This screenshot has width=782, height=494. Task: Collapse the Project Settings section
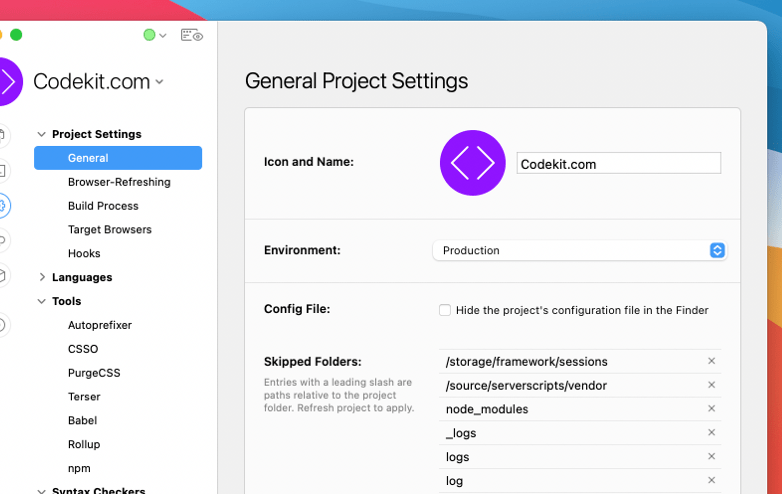tap(42, 134)
